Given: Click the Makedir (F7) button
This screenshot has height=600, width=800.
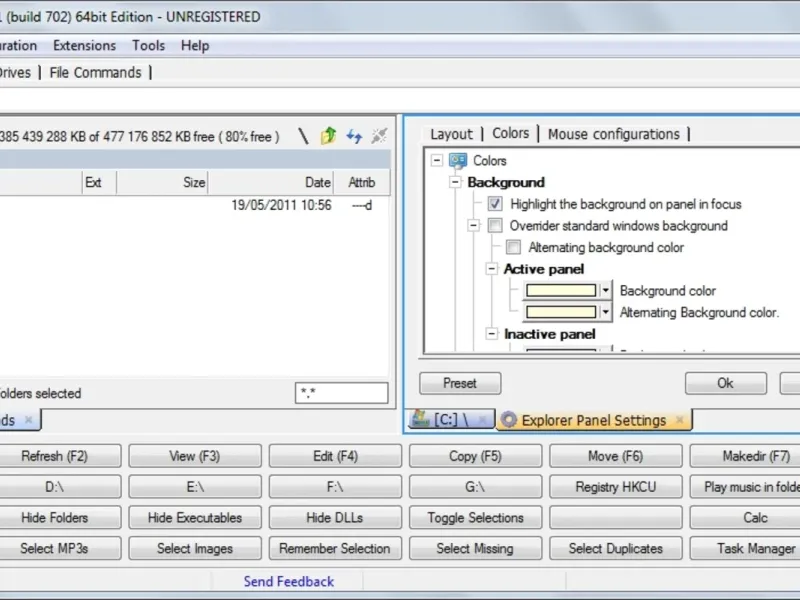Looking at the screenshot, I should pyautogui.click(x=745, y=456).
